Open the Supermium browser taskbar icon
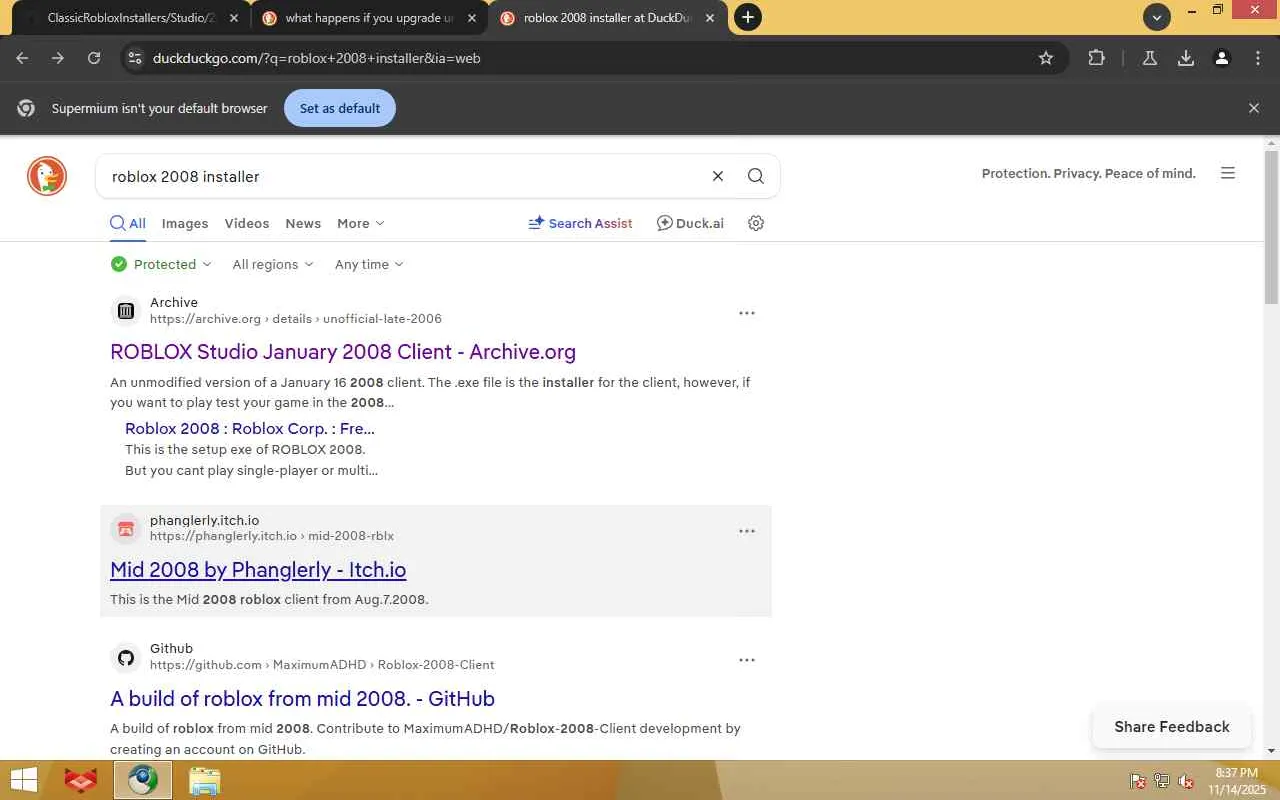Viewport: 1280px width, 800px height. coord(142,780)
